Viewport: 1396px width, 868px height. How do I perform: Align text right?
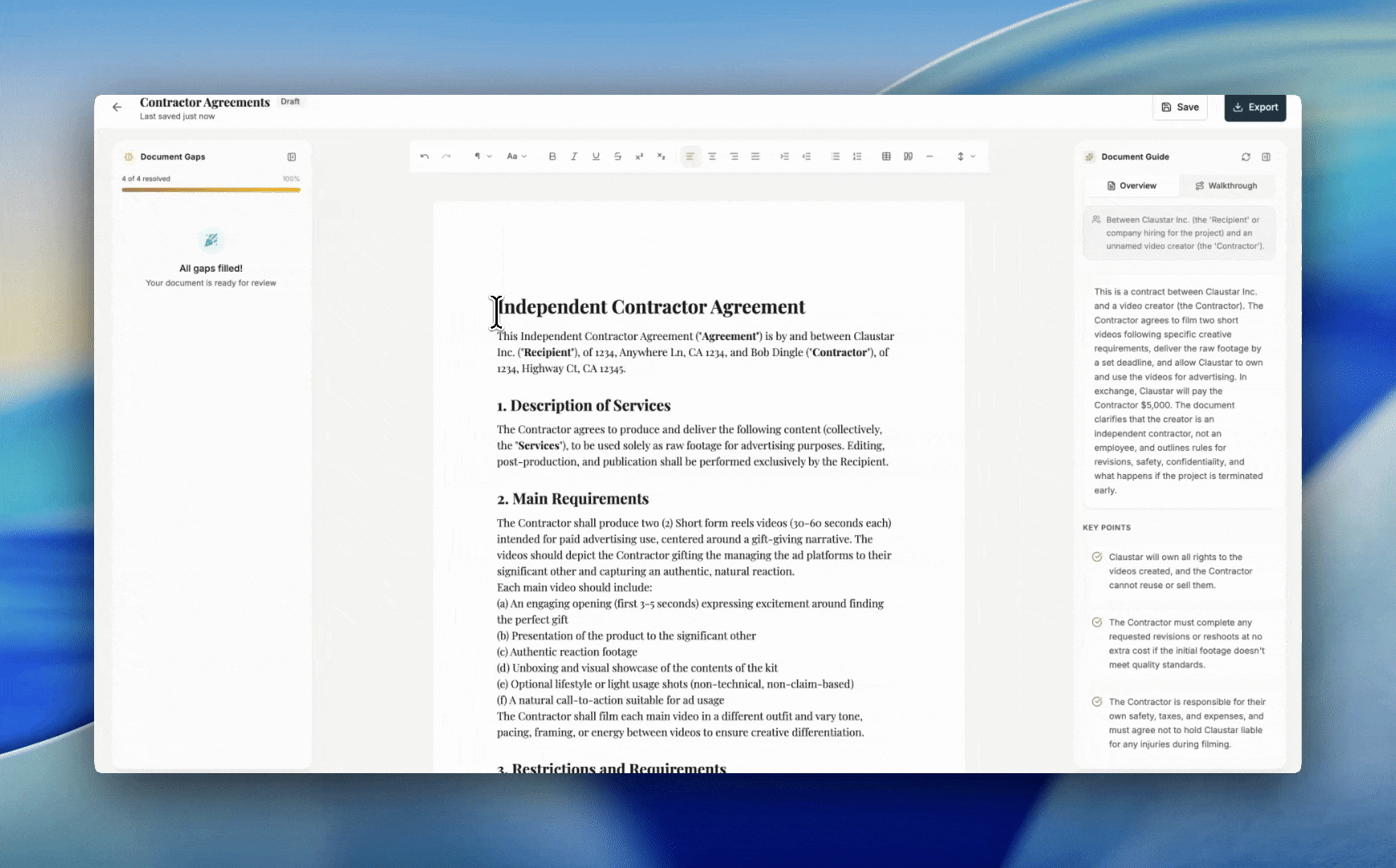[733, 157]
